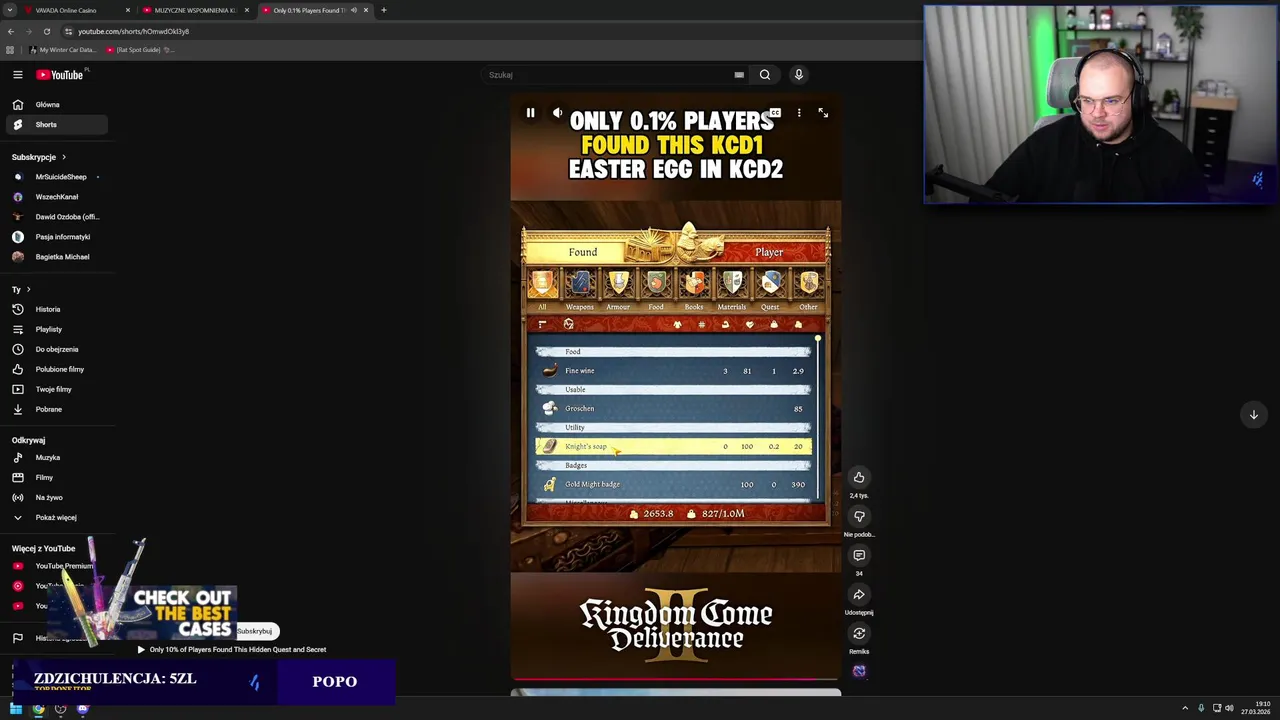The width and height of the screenshot is (1280, 720).
Task: Seek on the red Shorts progress bar
Action: click(x=676, y=679)
